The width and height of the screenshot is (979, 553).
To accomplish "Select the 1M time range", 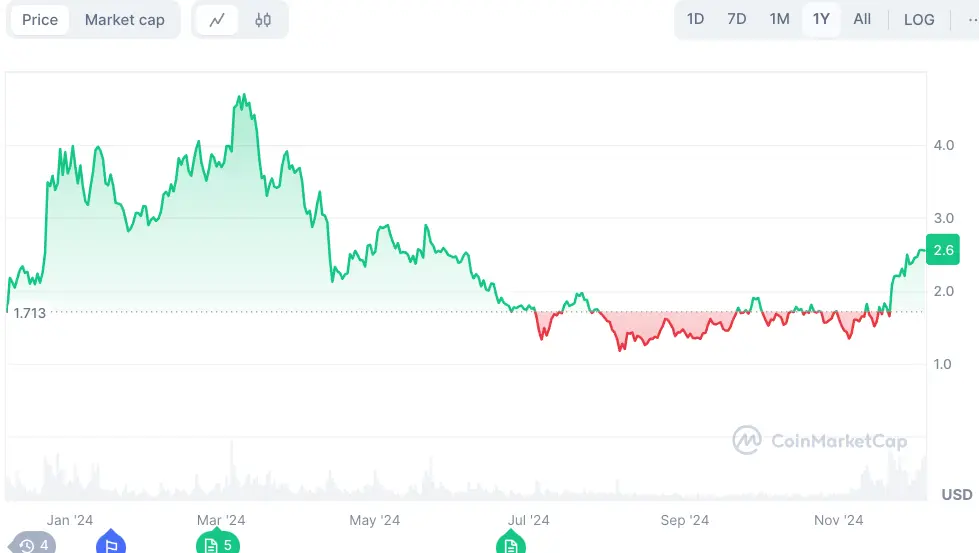I will click(779, 19).
